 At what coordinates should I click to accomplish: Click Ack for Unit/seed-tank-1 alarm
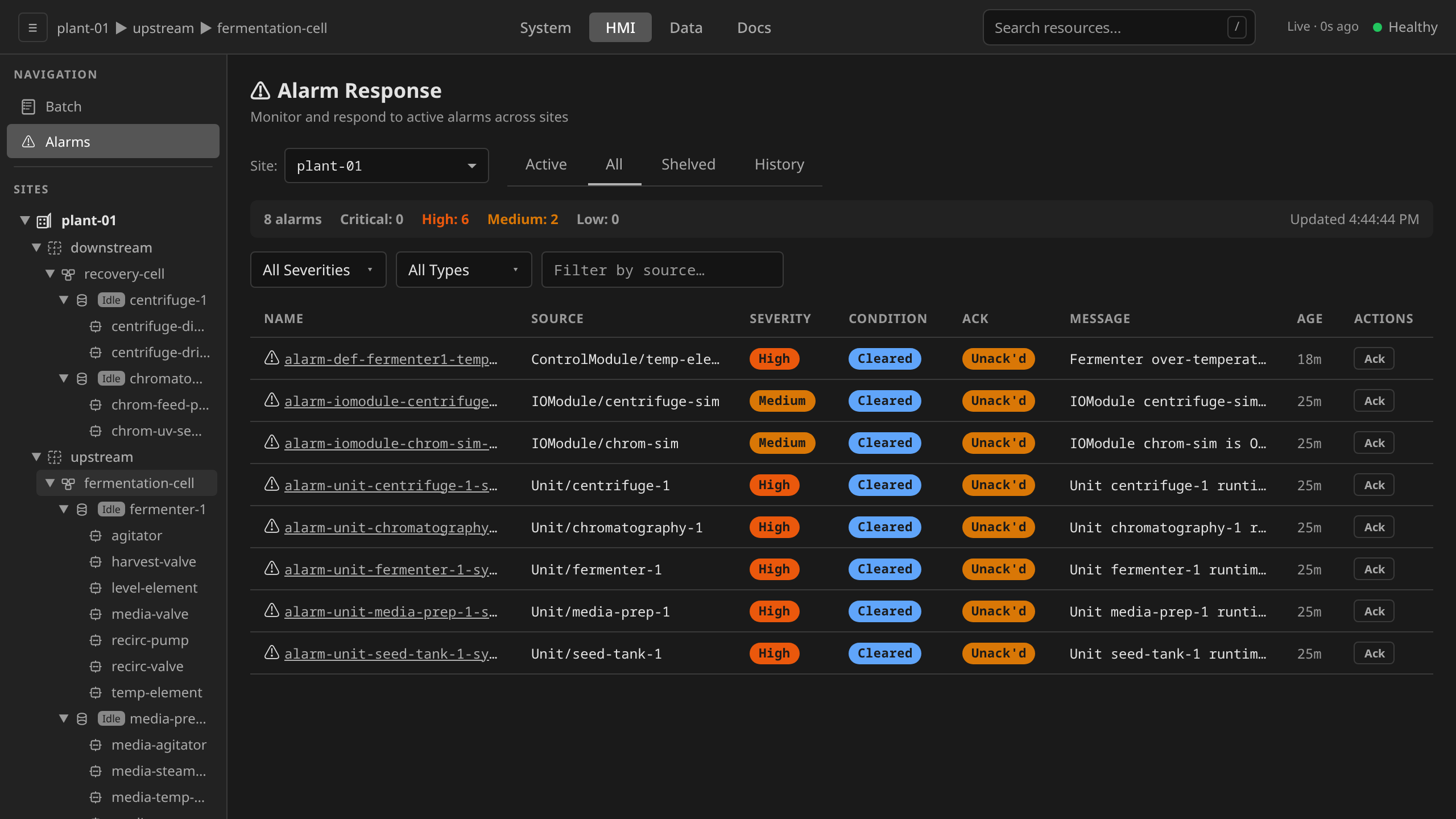click(x=1374, y=653)
